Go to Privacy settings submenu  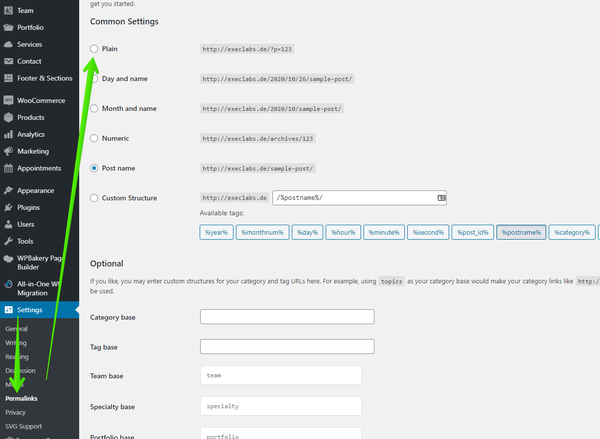tap(16, 413)
